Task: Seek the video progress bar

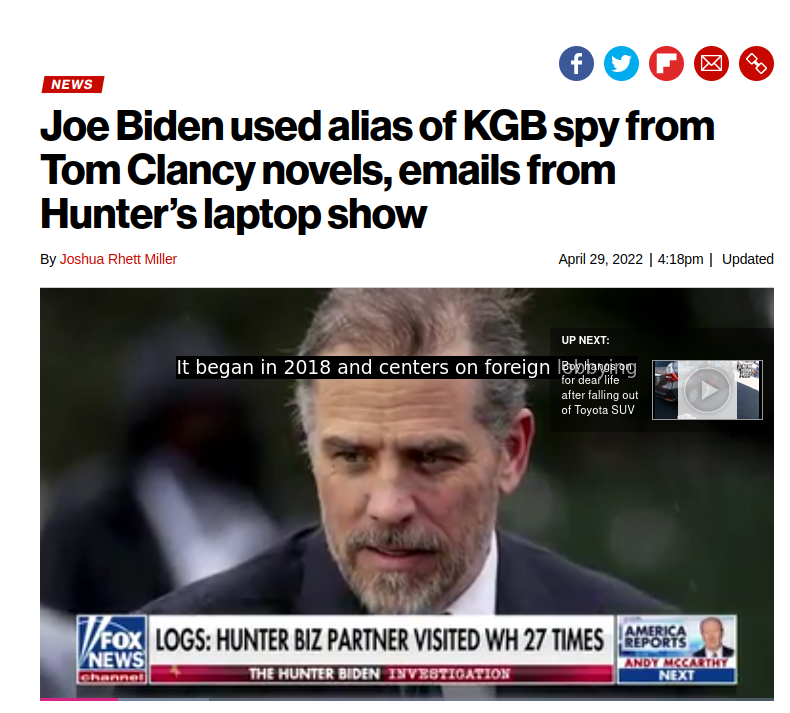Action: (x=407, y=699)
